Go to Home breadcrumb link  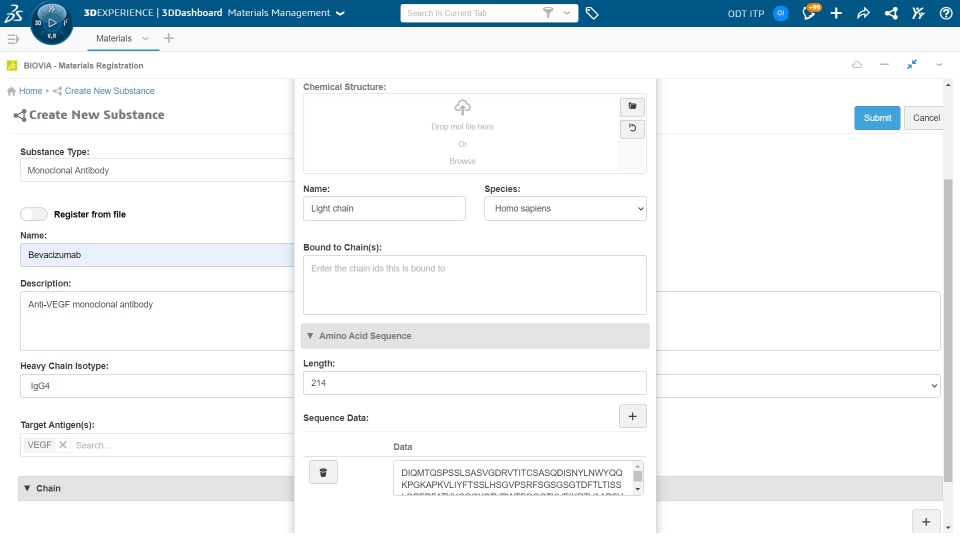(x=30, y=91)
